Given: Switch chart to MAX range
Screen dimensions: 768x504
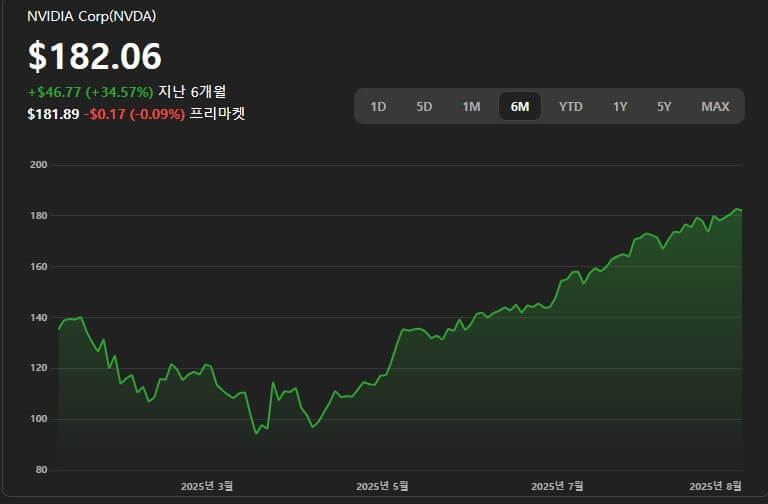Looking at the screenshot, I should (x=715, y=106).
